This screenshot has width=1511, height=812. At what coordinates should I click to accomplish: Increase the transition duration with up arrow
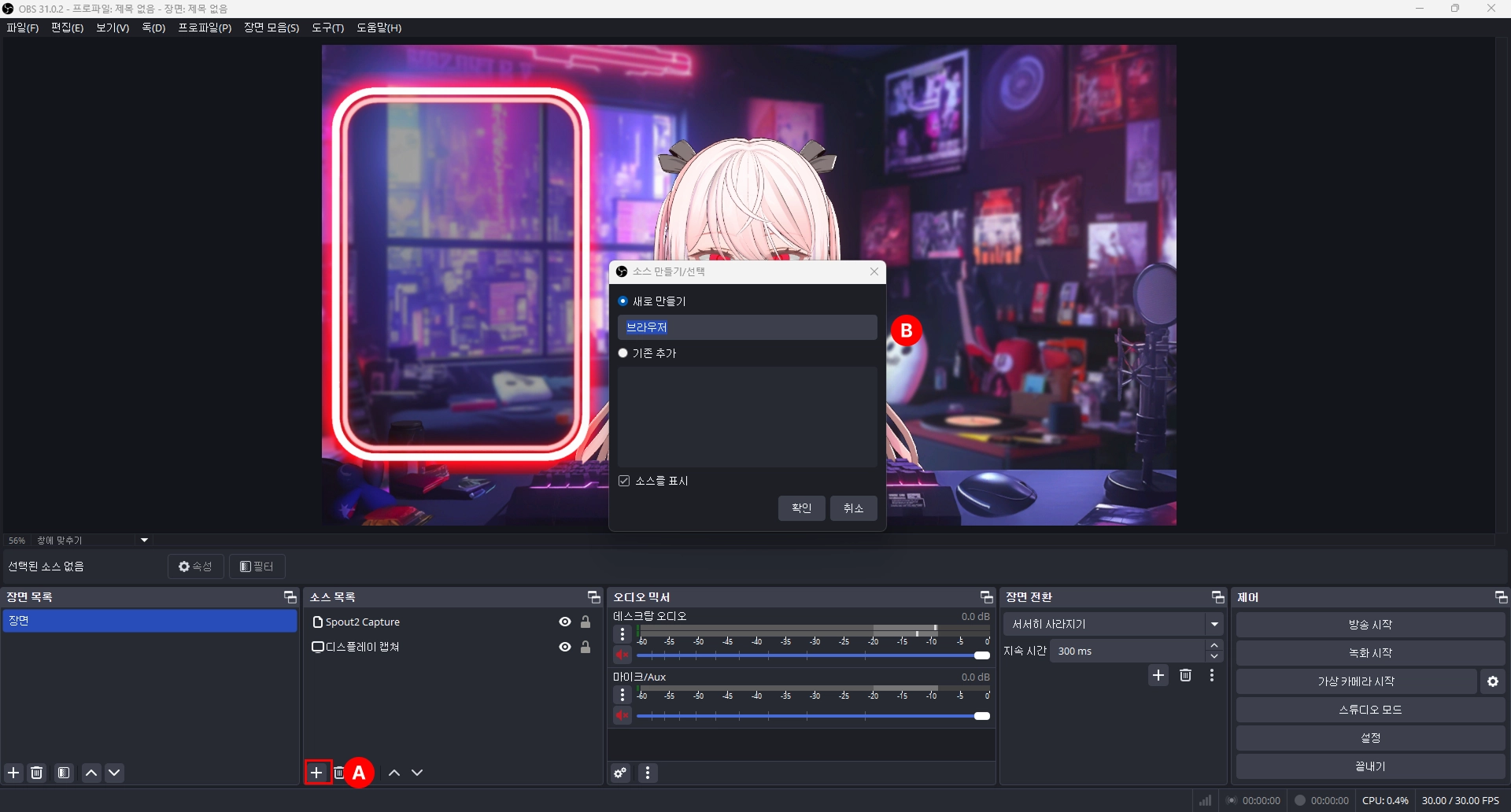(1215, 645)
